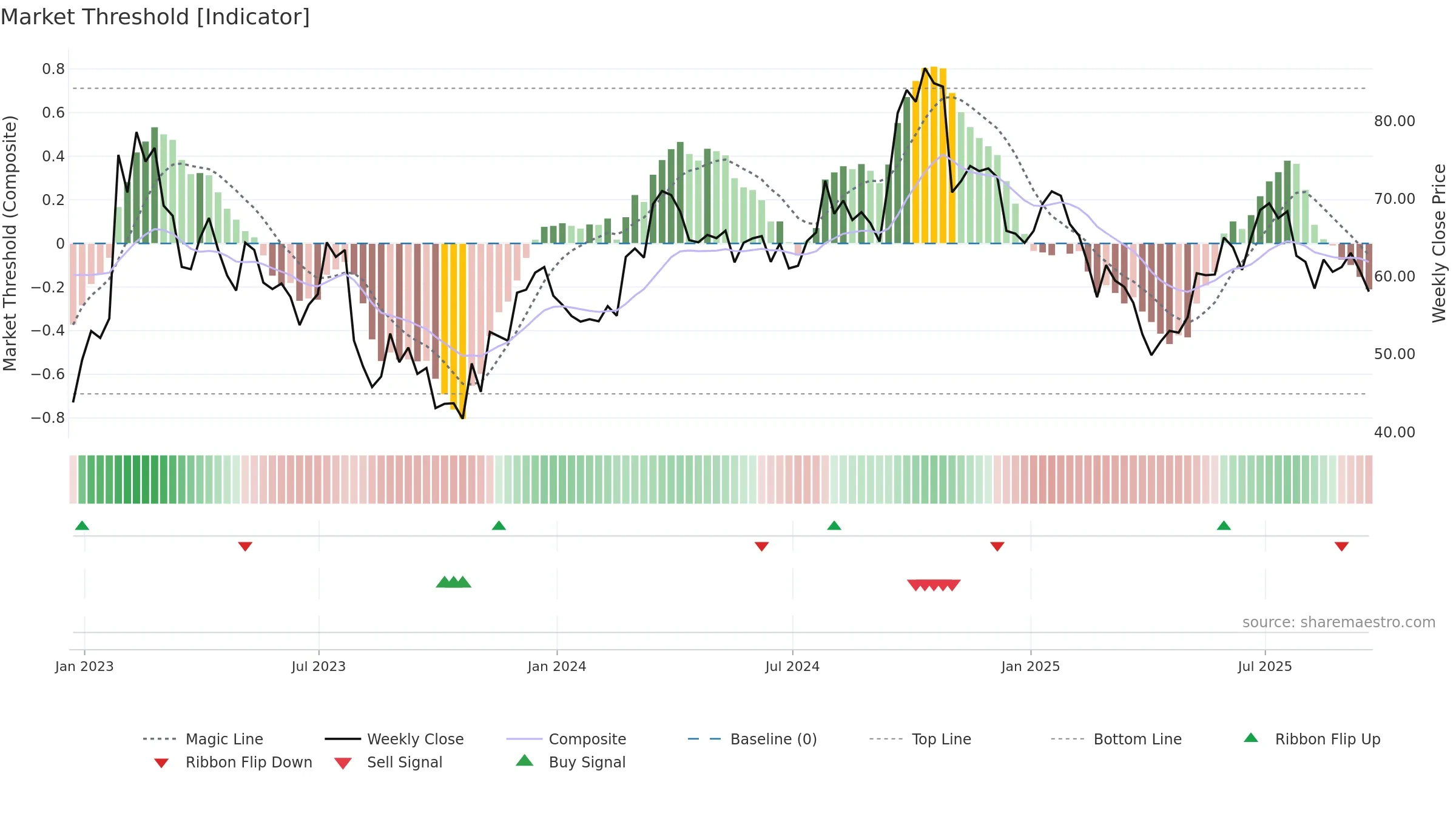Viewport: 1456px width, 819px height.
Task: Toggle the Ribbon Flip Up legend entry
Action: (1312, 739)
